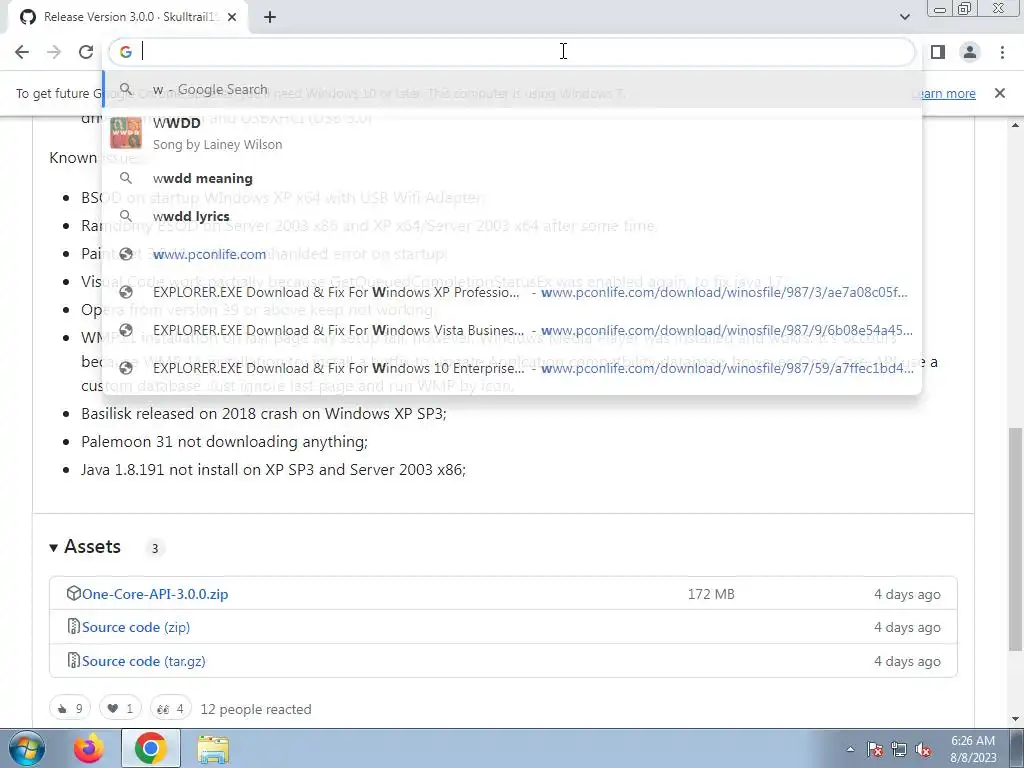Viewport: 1024px width, 768px height.
Task: Open the tab search chevron
Action: pyautogui.click(x=904, y=17)
